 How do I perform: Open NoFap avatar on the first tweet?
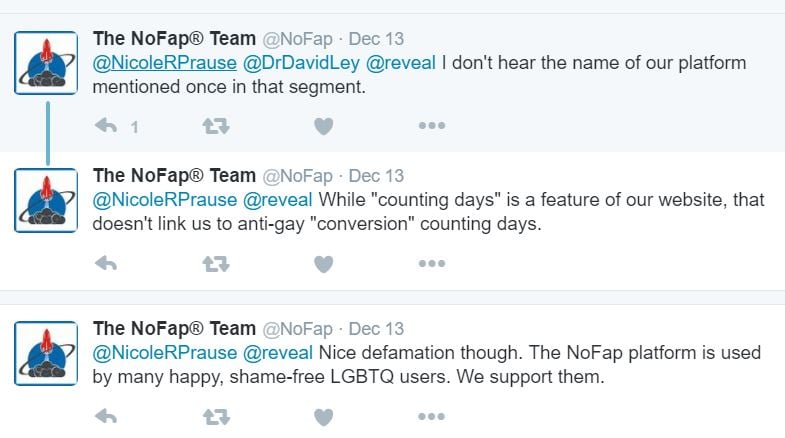46,62
